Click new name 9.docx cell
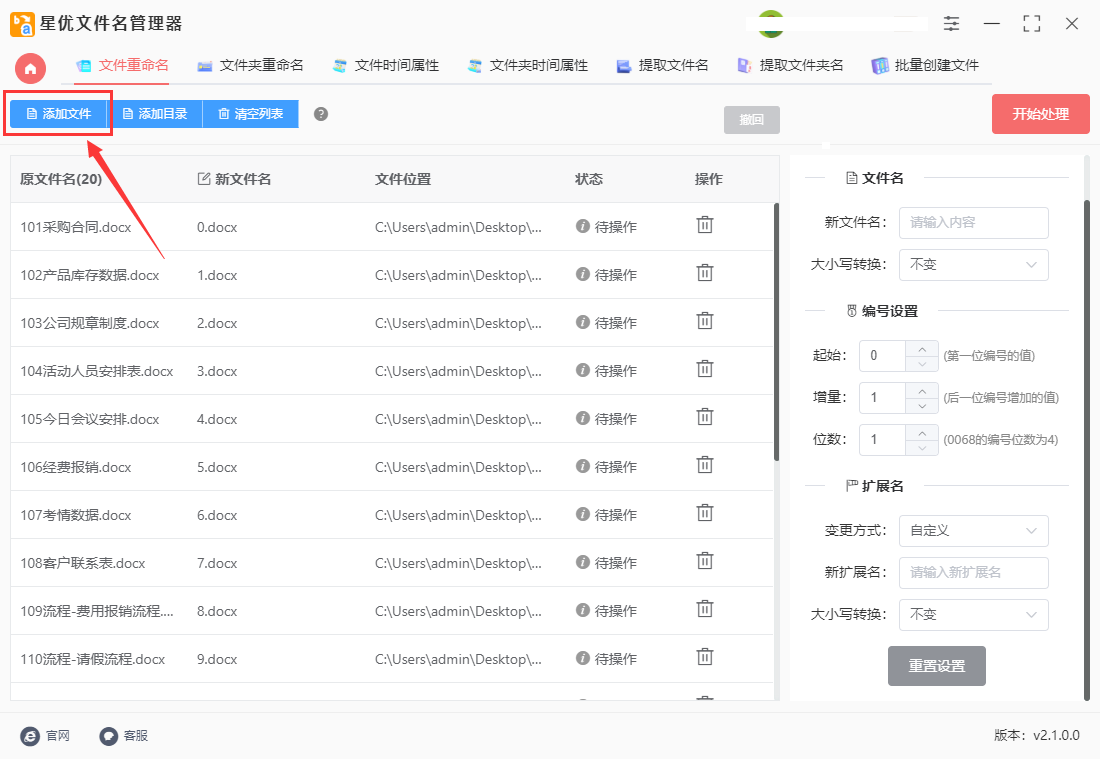 217,659
